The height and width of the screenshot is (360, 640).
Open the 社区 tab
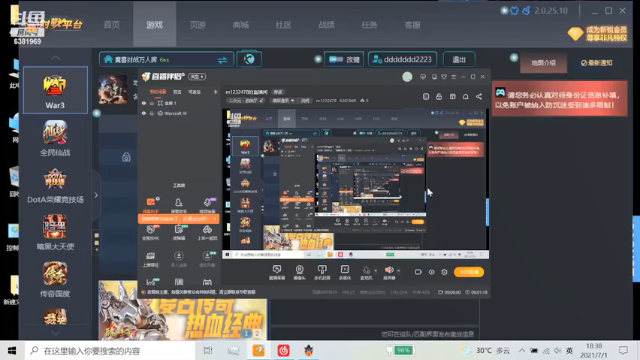(283, 24)
